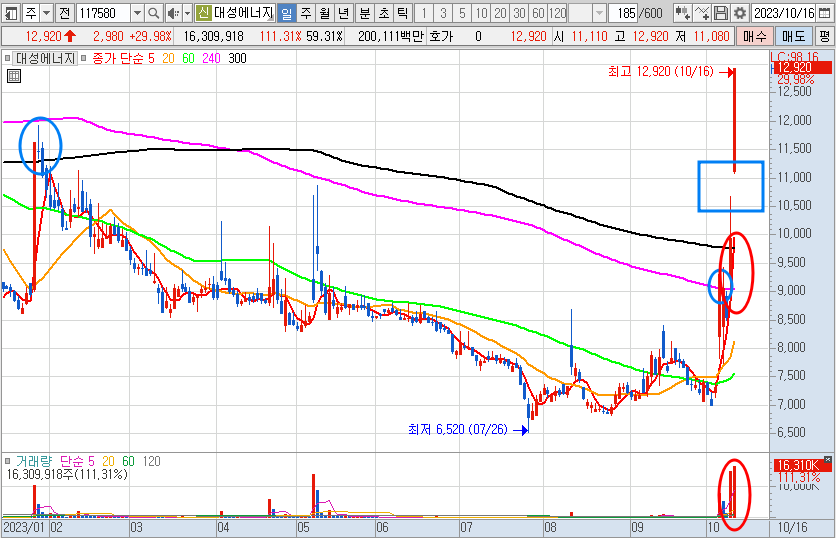Click the panel toggle icon at toolbar start
Viewport: 836px width, 538px height.
(x=11, y=13)
